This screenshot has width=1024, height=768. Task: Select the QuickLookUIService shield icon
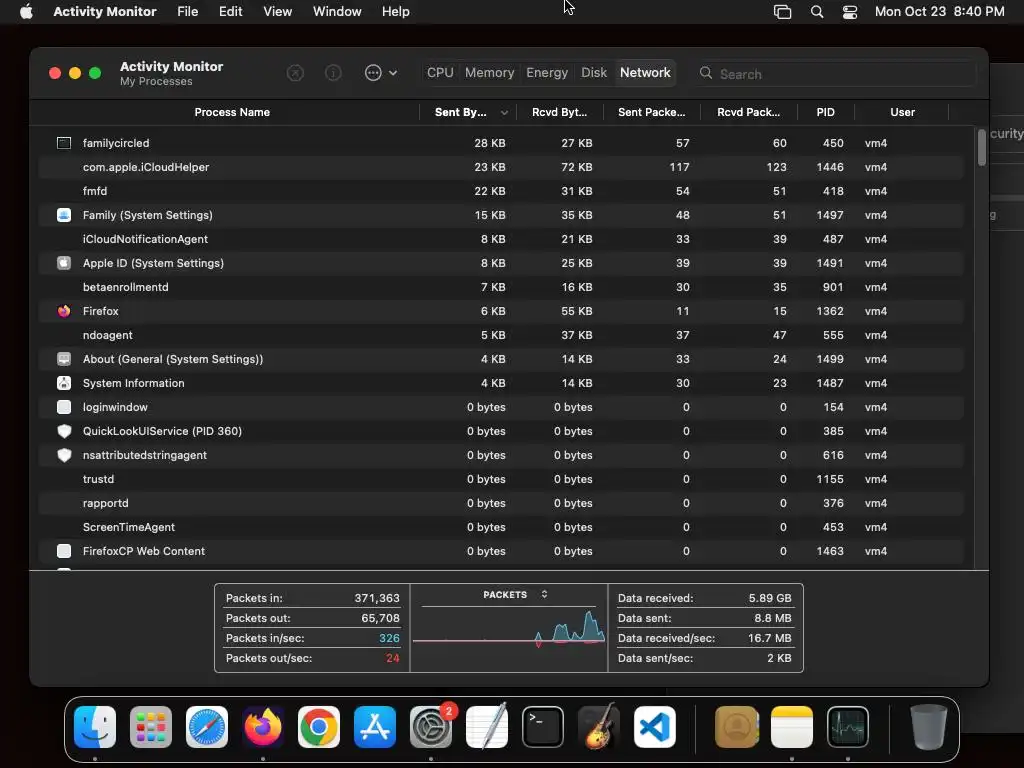(x=64, y=431)
